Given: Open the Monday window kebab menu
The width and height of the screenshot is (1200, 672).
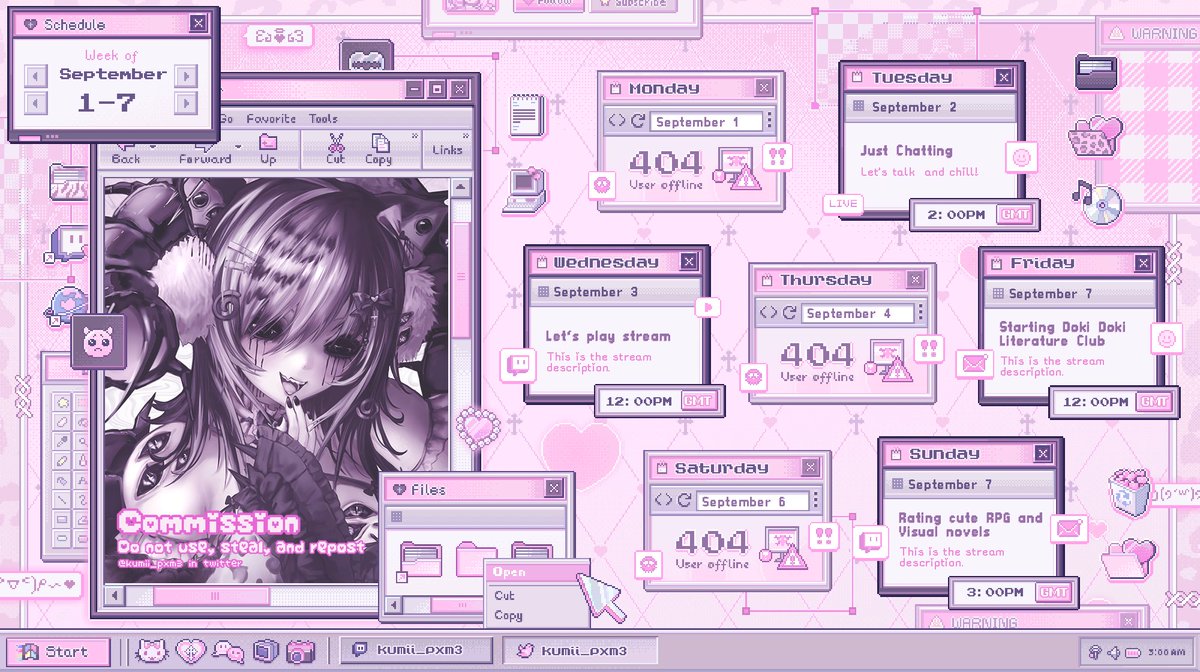Looking at the screenshot, I should [769, 122].
